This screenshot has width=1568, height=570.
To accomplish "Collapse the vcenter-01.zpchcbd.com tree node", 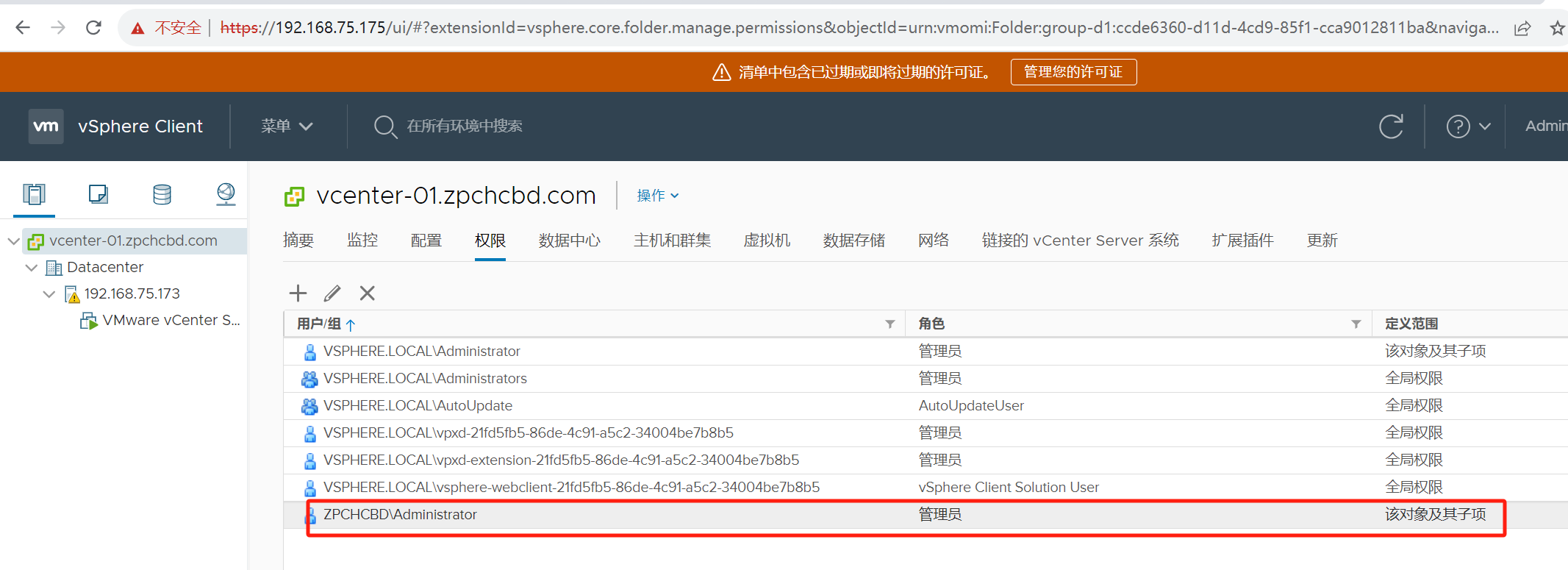I will (x=13, y=241).
